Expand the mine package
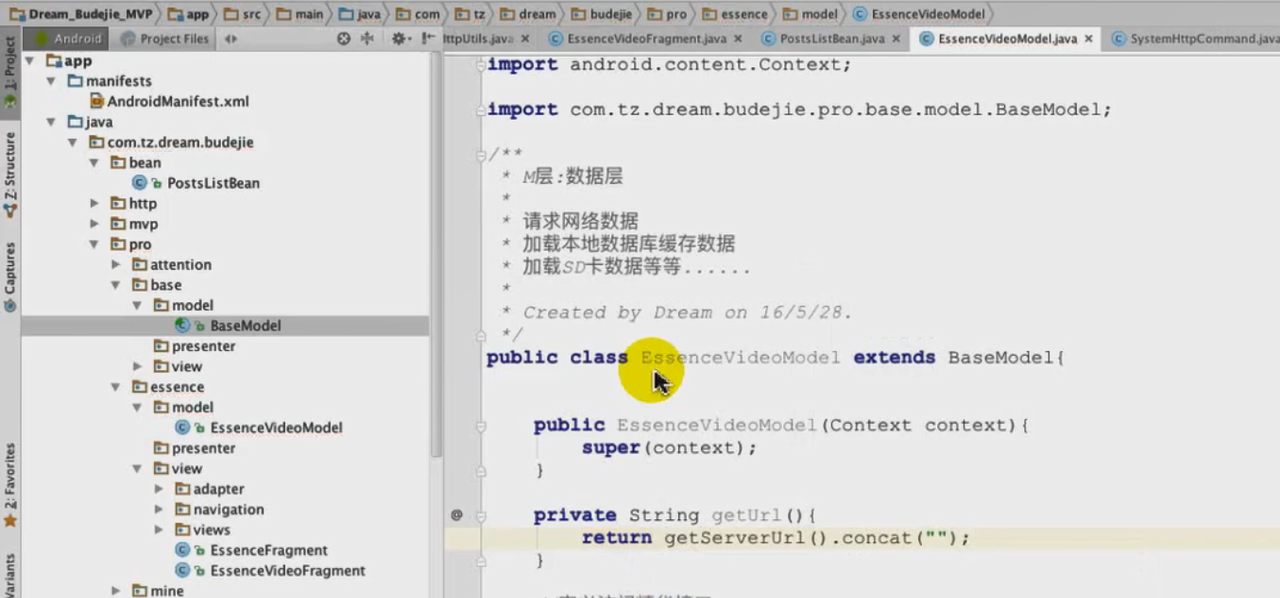 116,591
